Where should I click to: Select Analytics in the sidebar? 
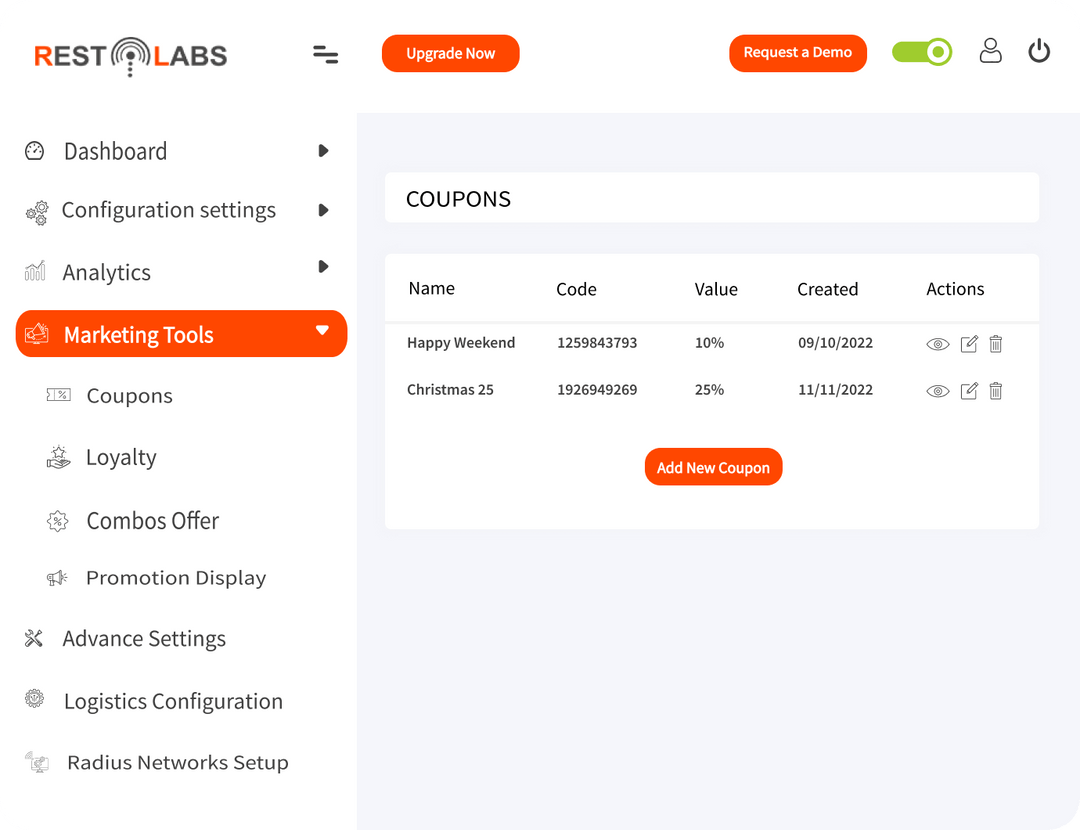[x=106, y=271]
